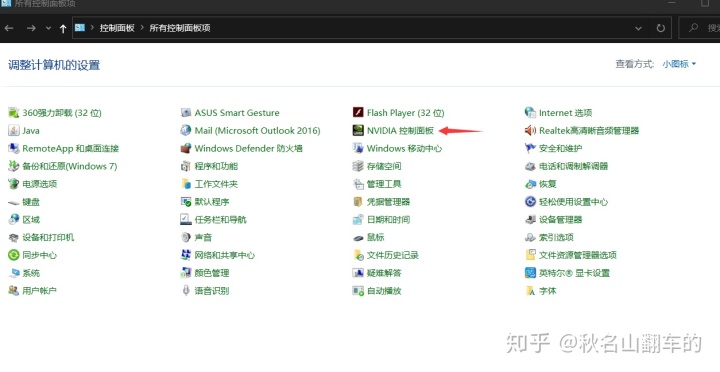Screen dimensions: 720x372
Task: Click the 设备管理器 icon
Action: [530, 220]
